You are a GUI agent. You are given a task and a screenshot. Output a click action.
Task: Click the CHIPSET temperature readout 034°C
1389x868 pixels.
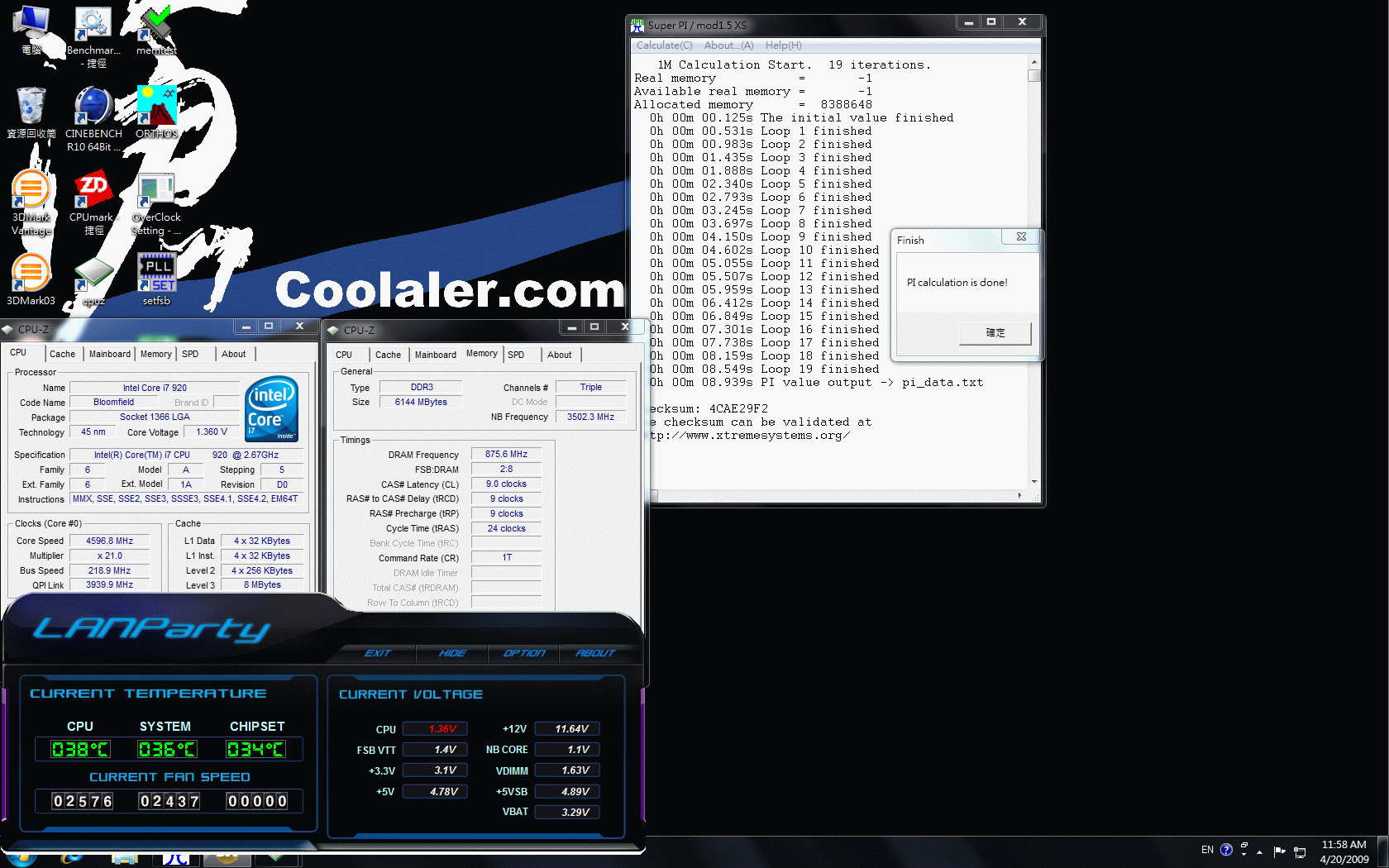pos(256,749)
